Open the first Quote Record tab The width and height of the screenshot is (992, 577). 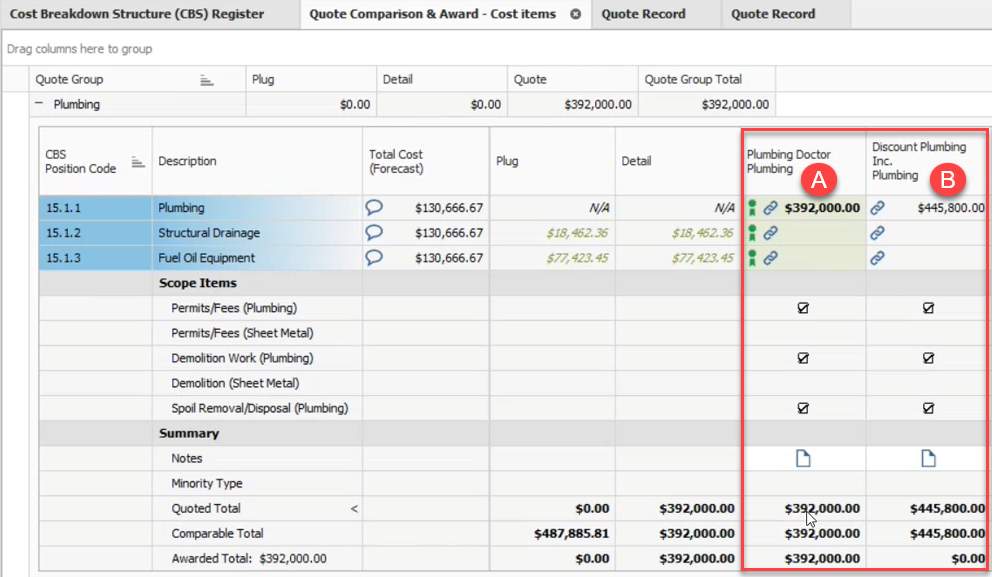(x=643, y=14)
